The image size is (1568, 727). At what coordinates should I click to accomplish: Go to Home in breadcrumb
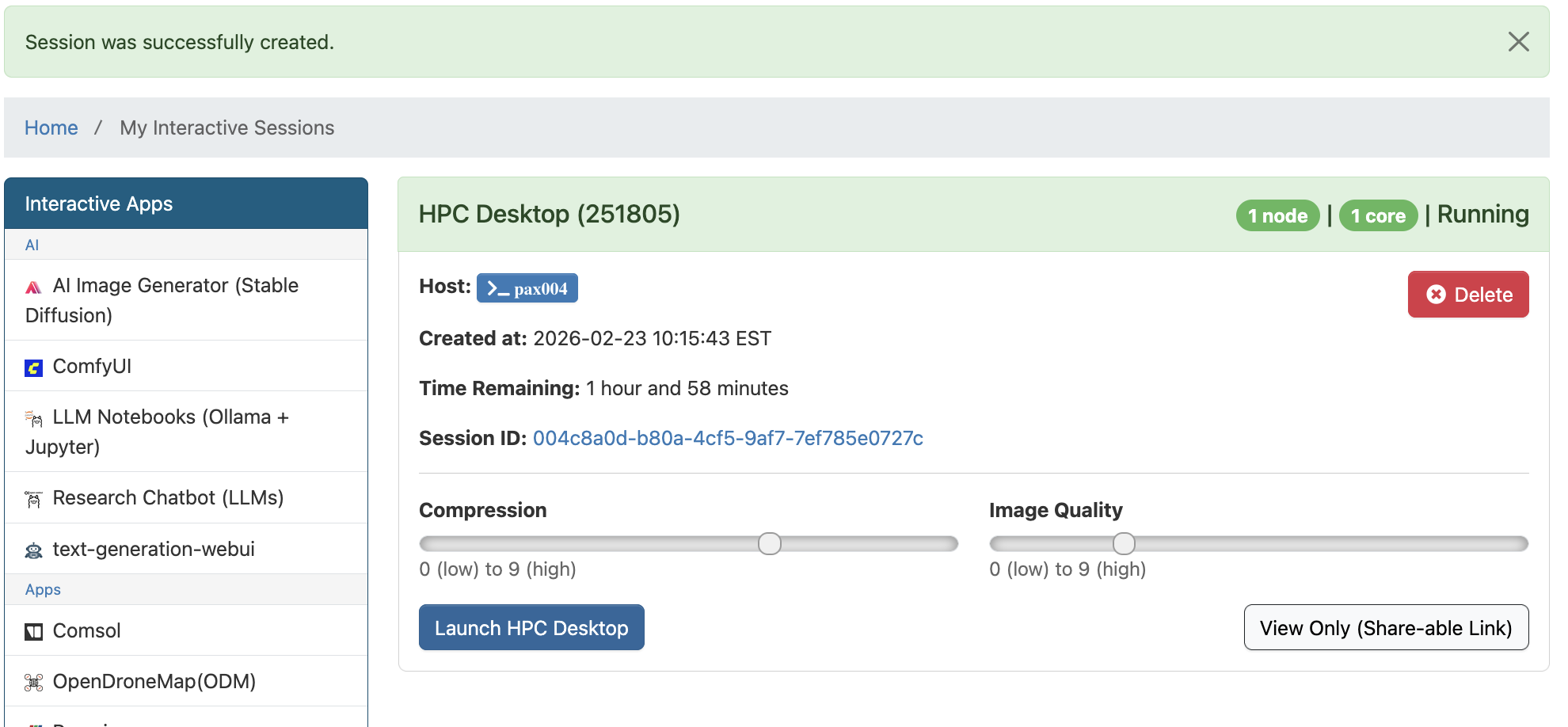(x=51, y=128)
